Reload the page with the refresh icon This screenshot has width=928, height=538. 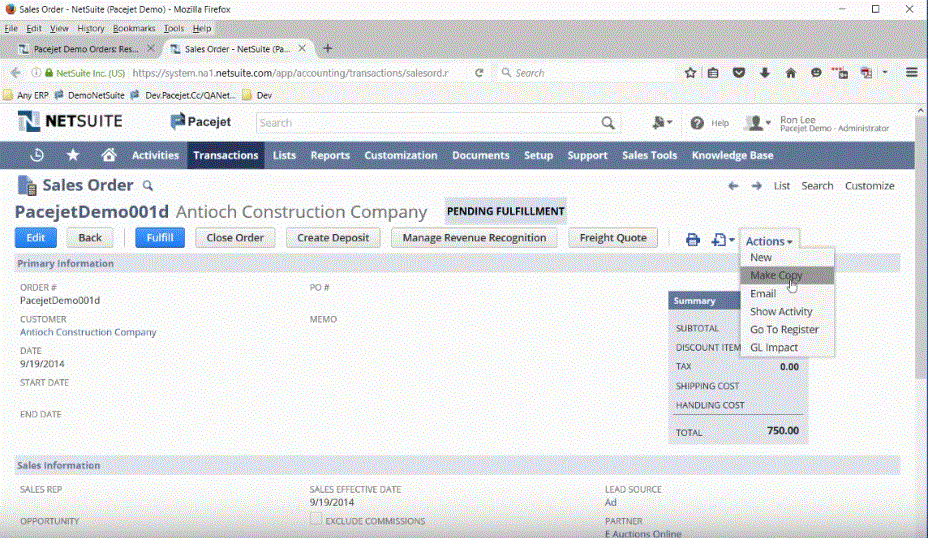click(x=479, y=73)
